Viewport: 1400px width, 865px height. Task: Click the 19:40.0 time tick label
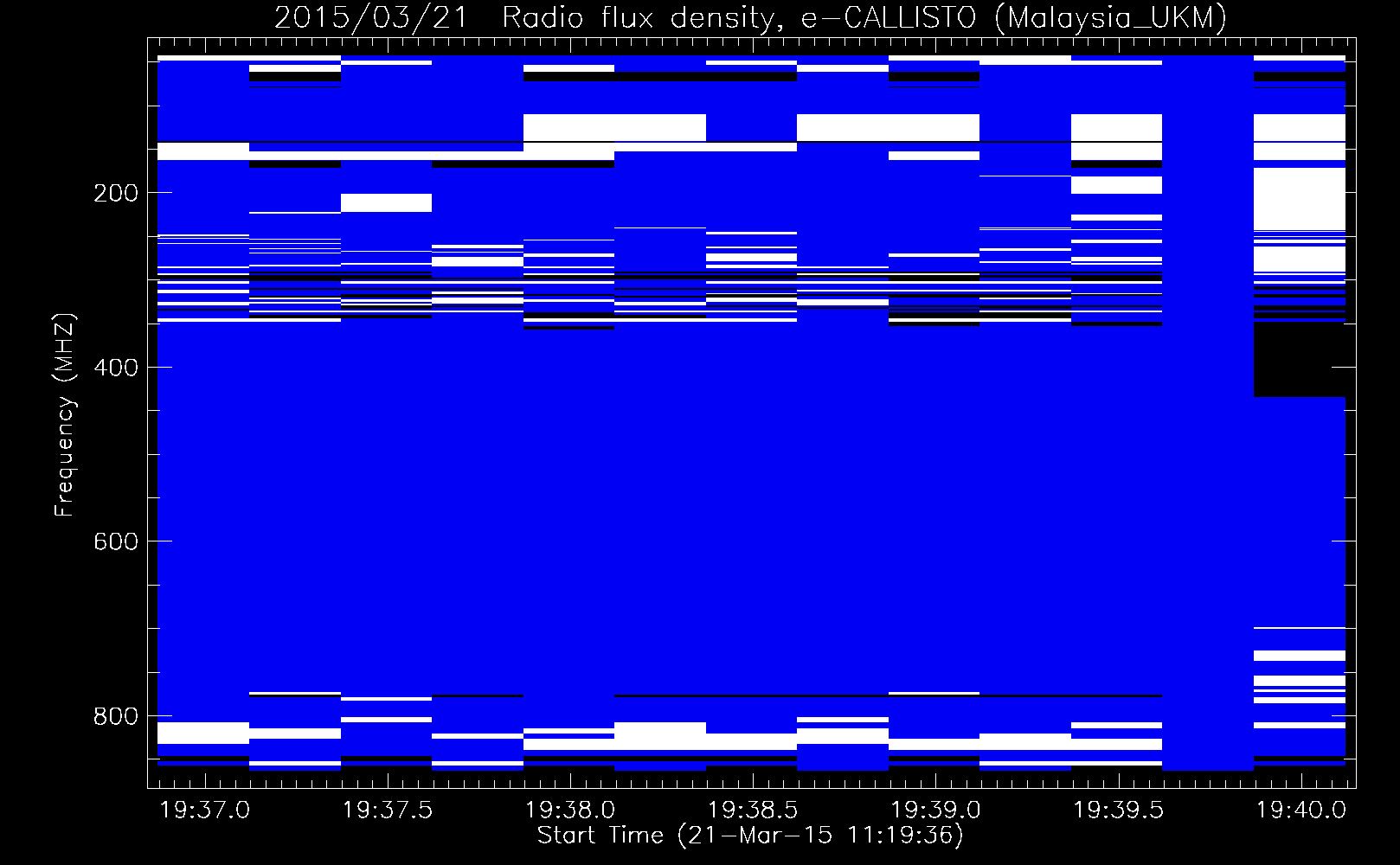1300,811
